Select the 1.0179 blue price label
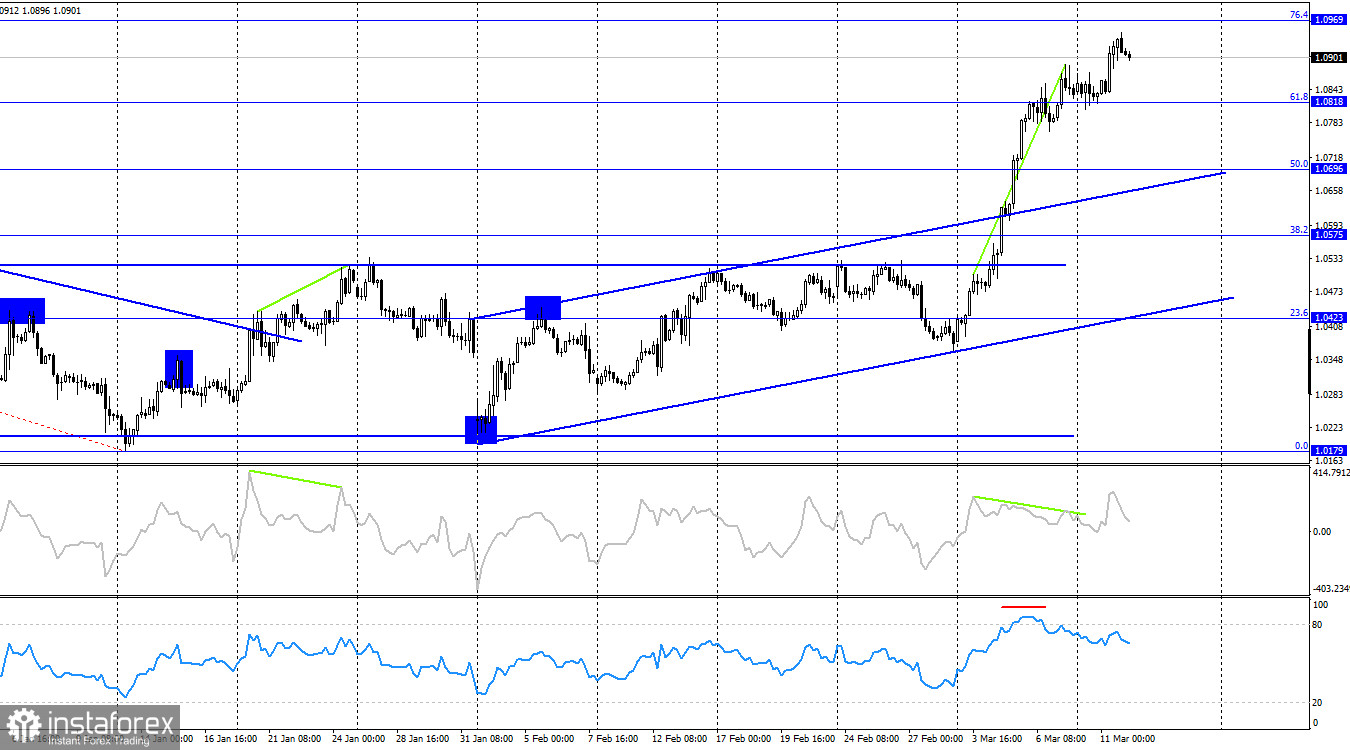 [x=1328, y=451]
